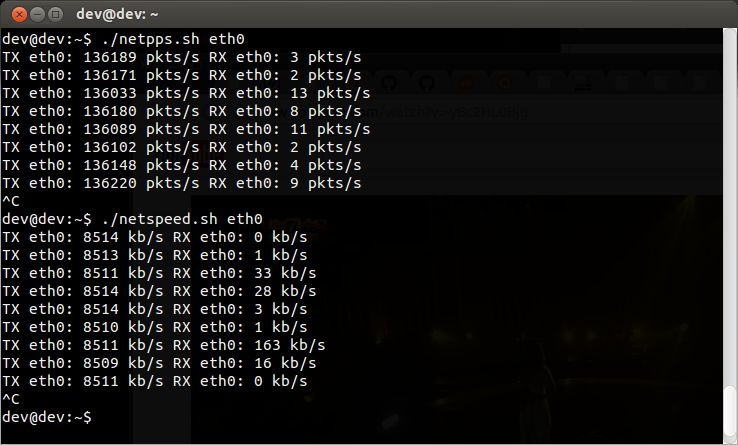This screenshot has height=445, width=738.
Task: Minimize the terminal window
Action: click(x=37, y=15)
